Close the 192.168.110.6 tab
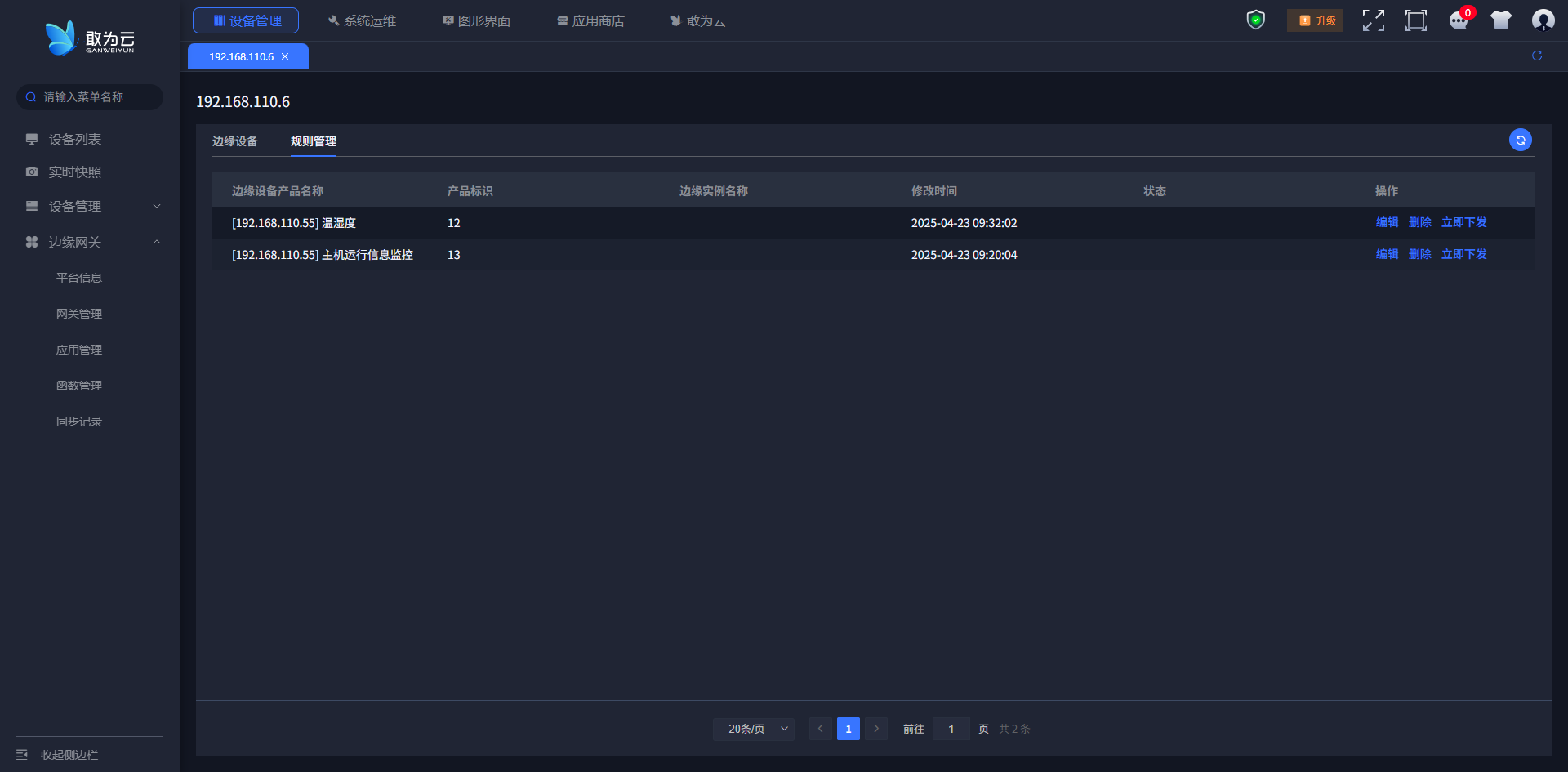 (285, 56)
